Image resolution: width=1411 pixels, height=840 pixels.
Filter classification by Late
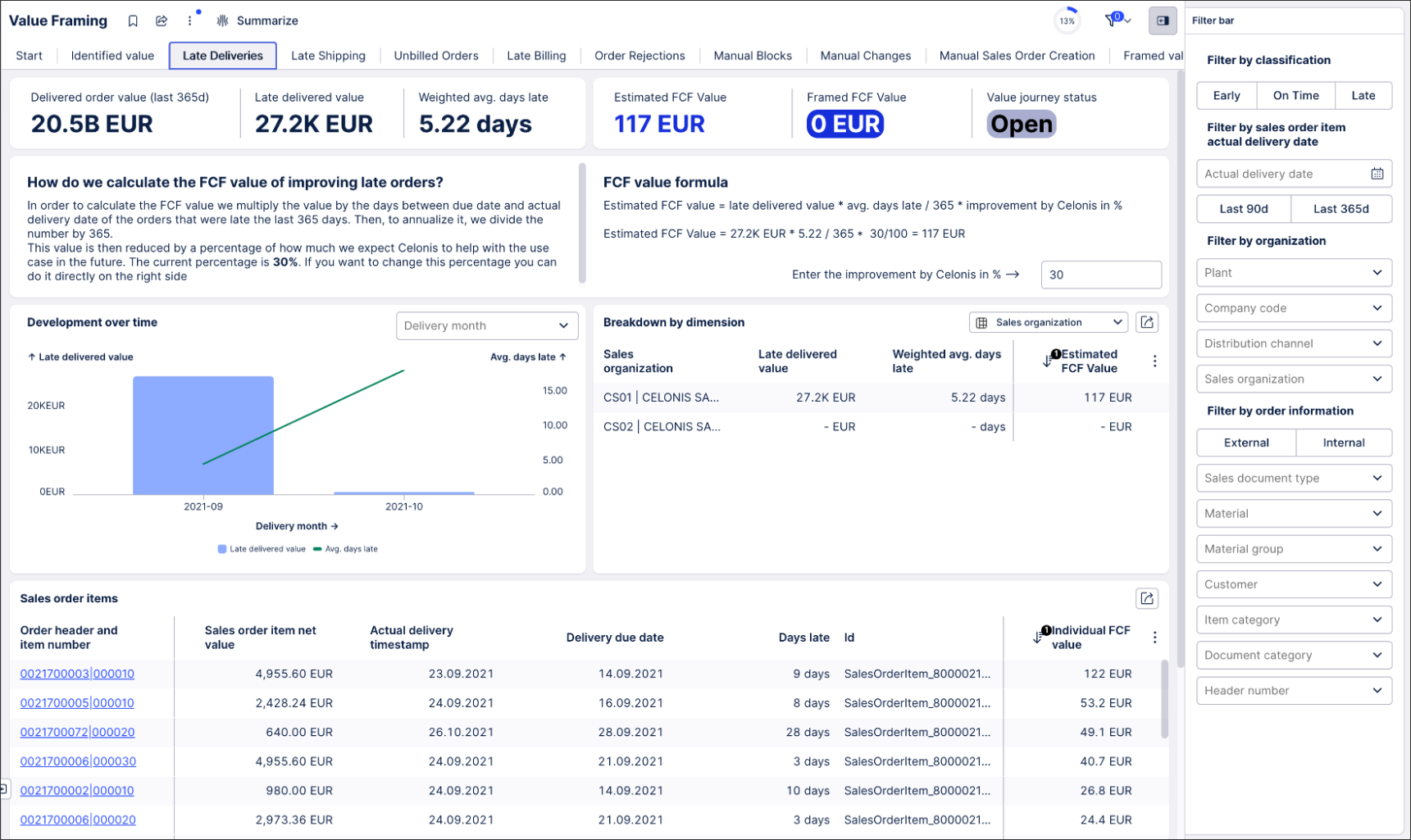tap(1363, 95)
